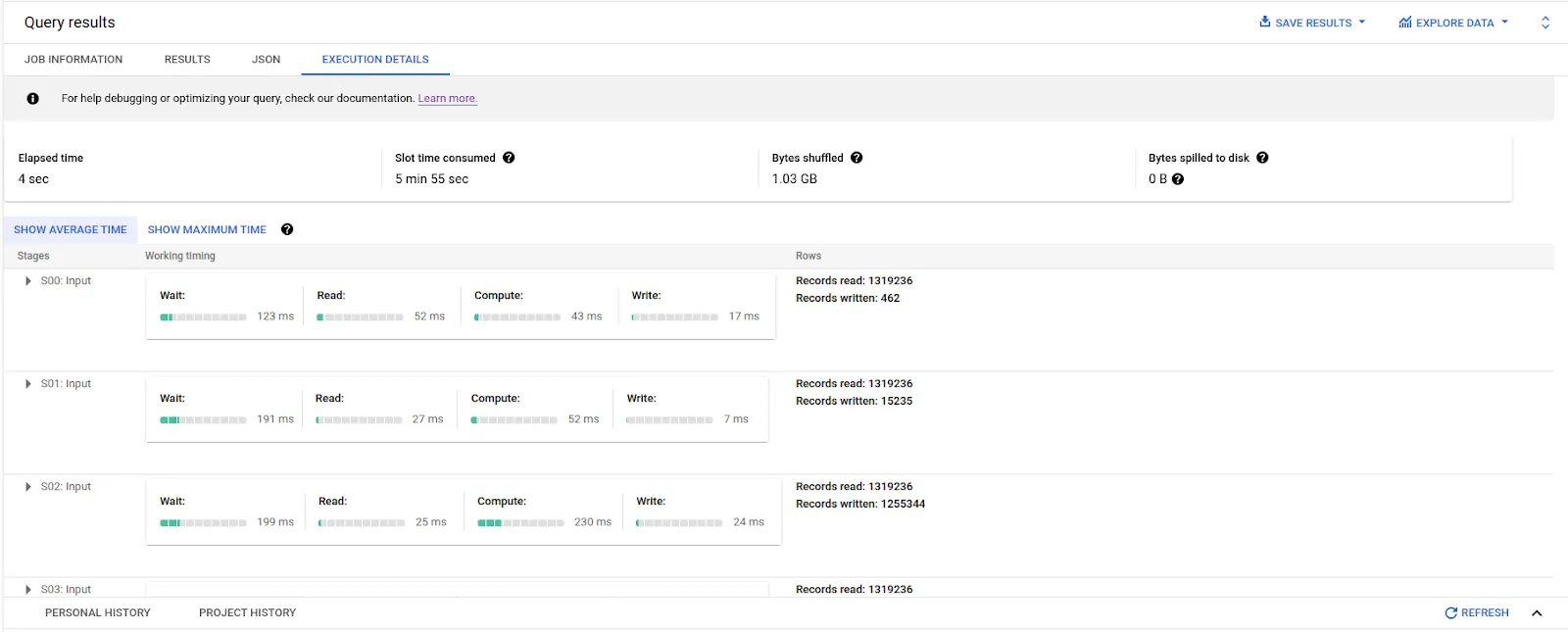Open the Explore Data dropdown
This screenshot has height=632, width=1568.
pos(1453,23)
